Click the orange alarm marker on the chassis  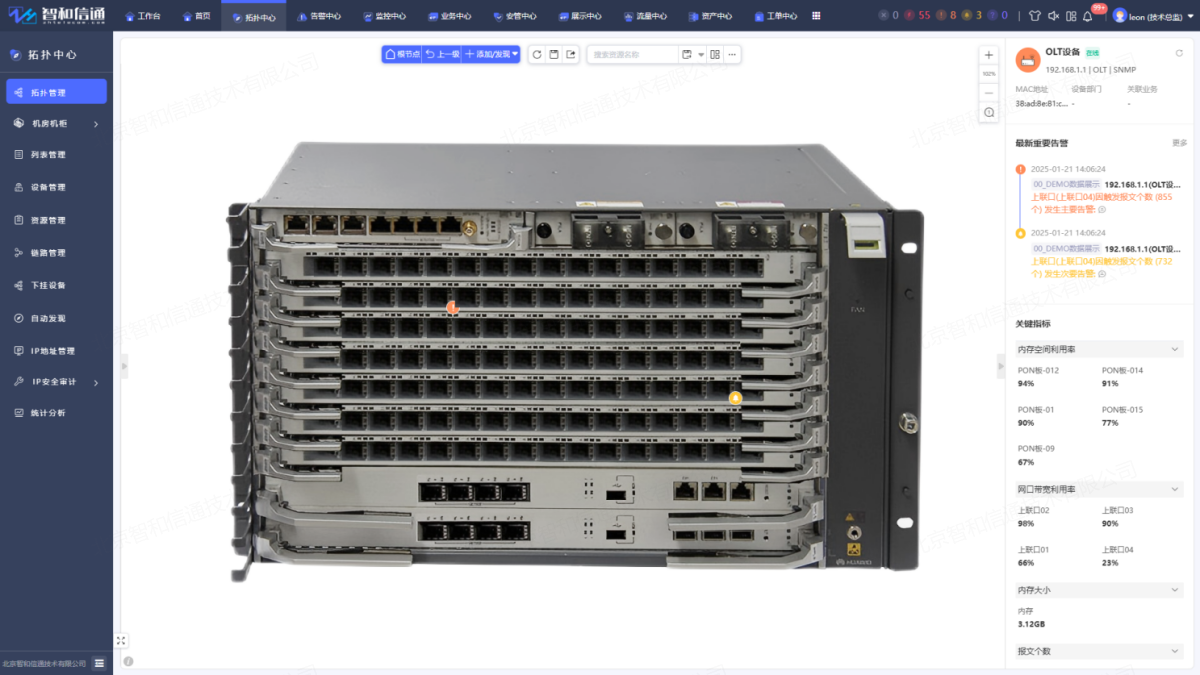pos(453,307)
